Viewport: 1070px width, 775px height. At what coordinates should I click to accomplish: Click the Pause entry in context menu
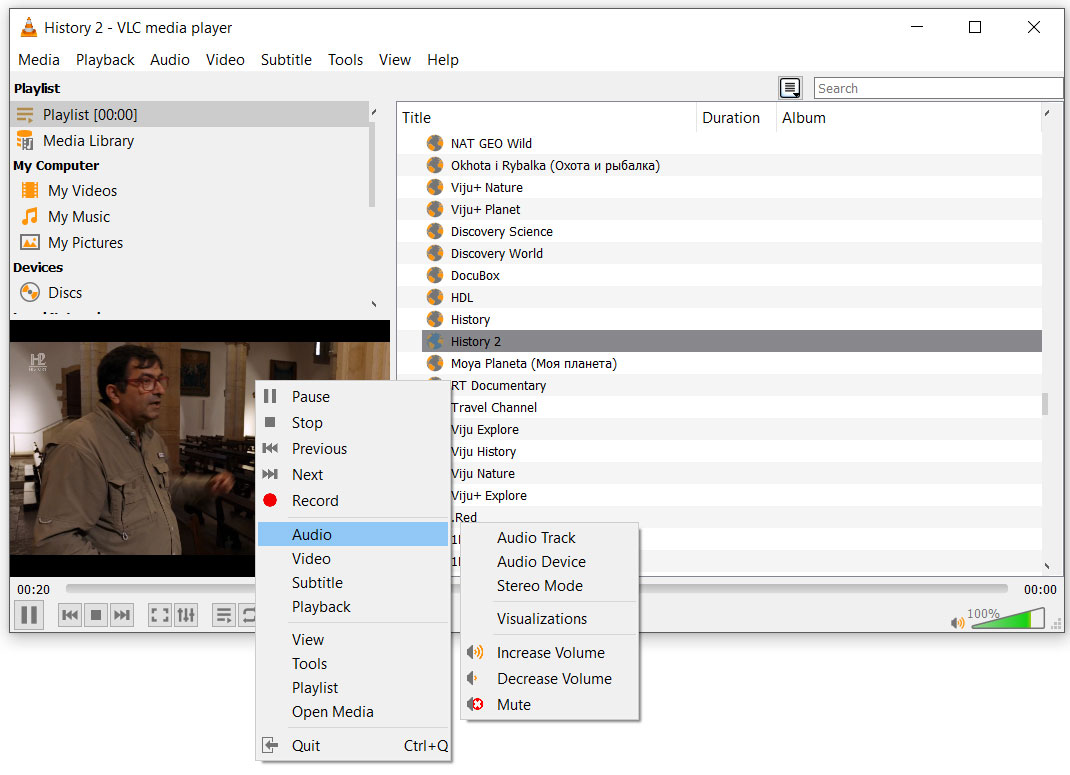tap(353, 396)
